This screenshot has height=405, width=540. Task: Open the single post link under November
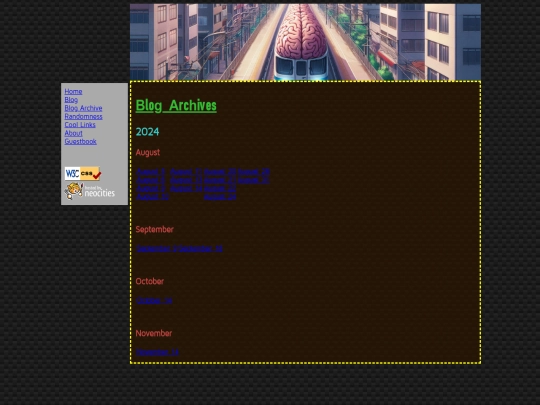[x=157, y=352]
